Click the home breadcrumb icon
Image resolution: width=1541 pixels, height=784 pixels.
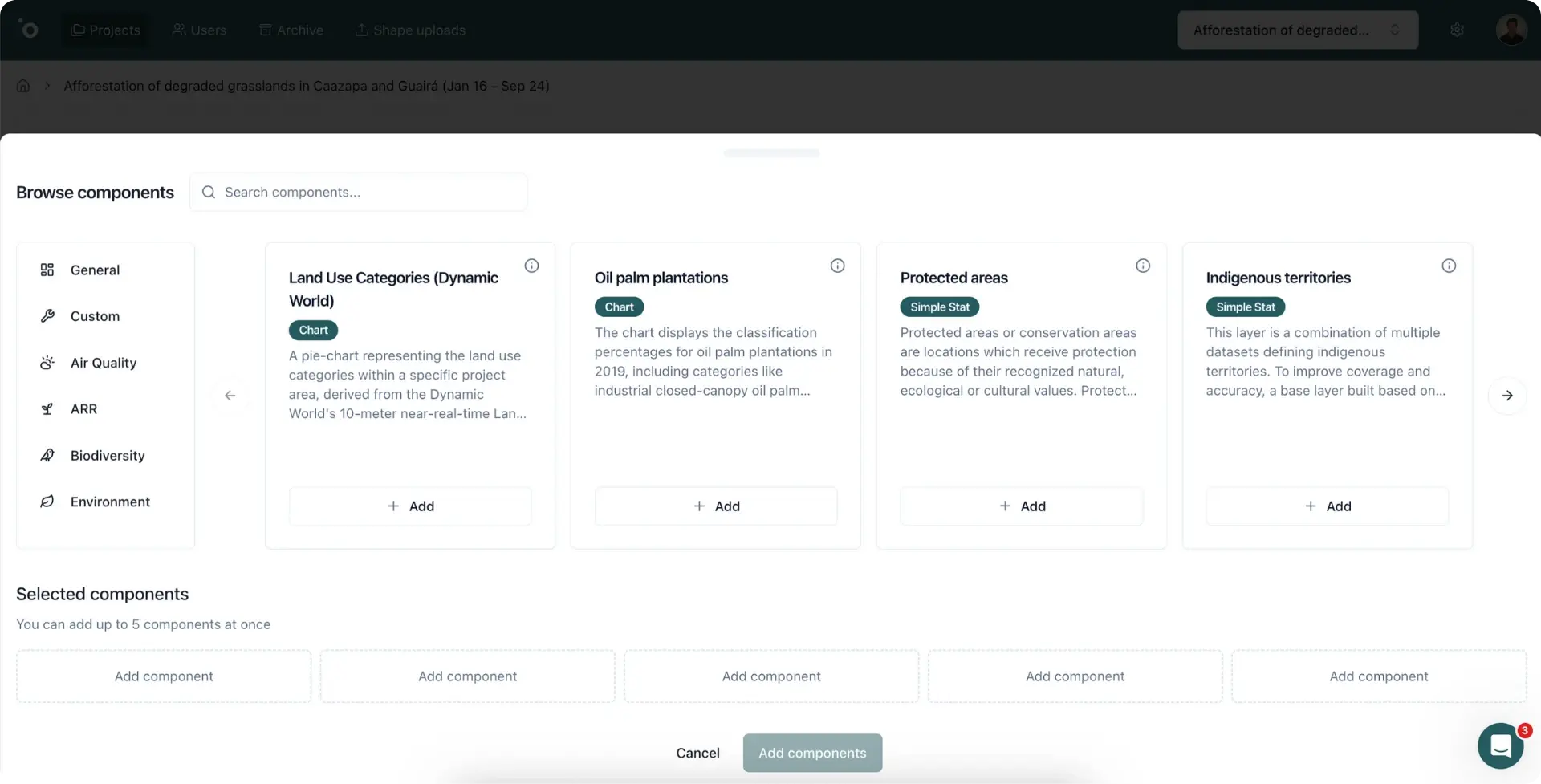(23, 86)
